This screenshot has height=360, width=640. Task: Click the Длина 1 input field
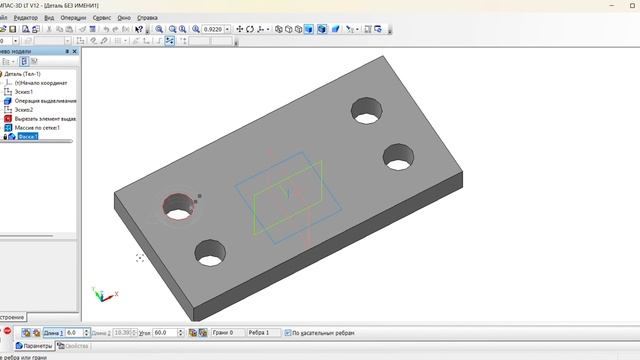(x=74, y=333)
